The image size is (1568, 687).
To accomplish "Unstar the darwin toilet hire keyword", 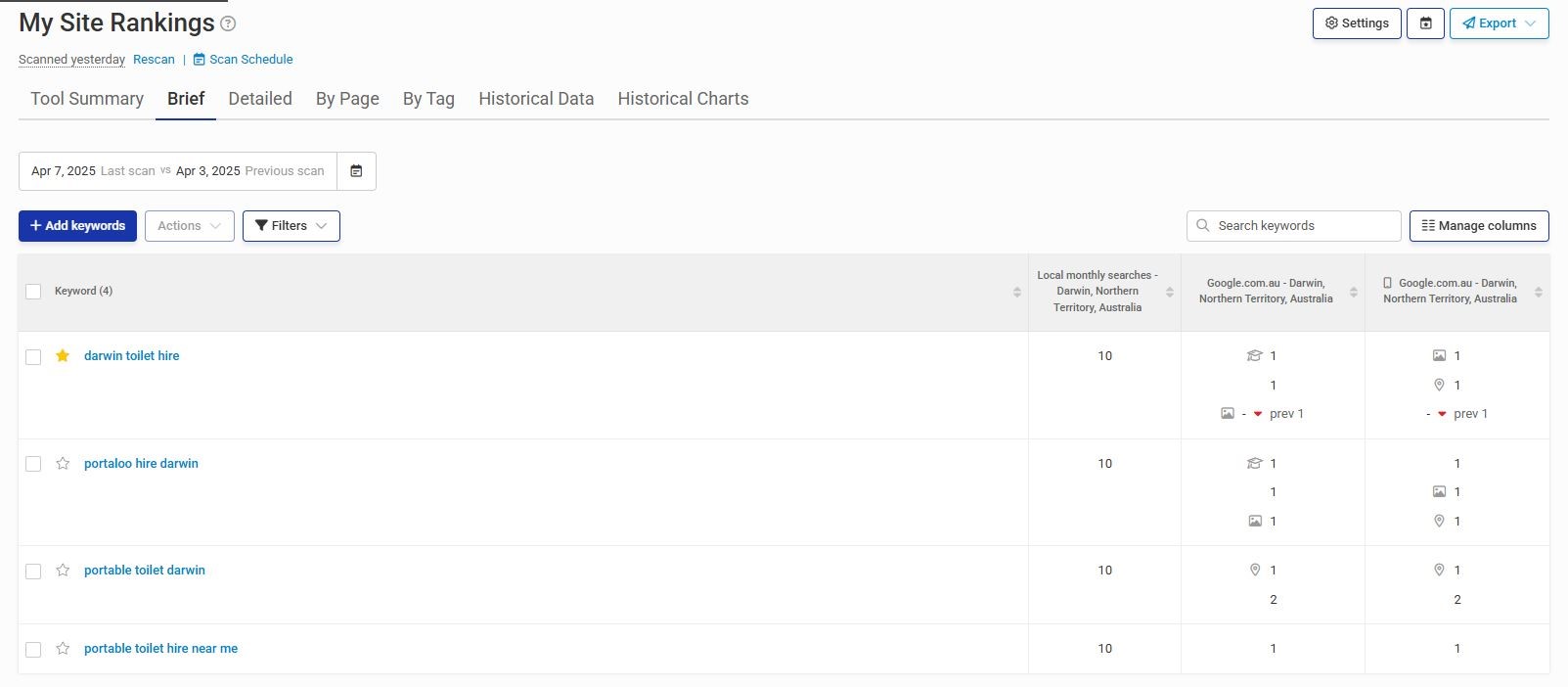I will pyautogui.click(x=63, y=356).
